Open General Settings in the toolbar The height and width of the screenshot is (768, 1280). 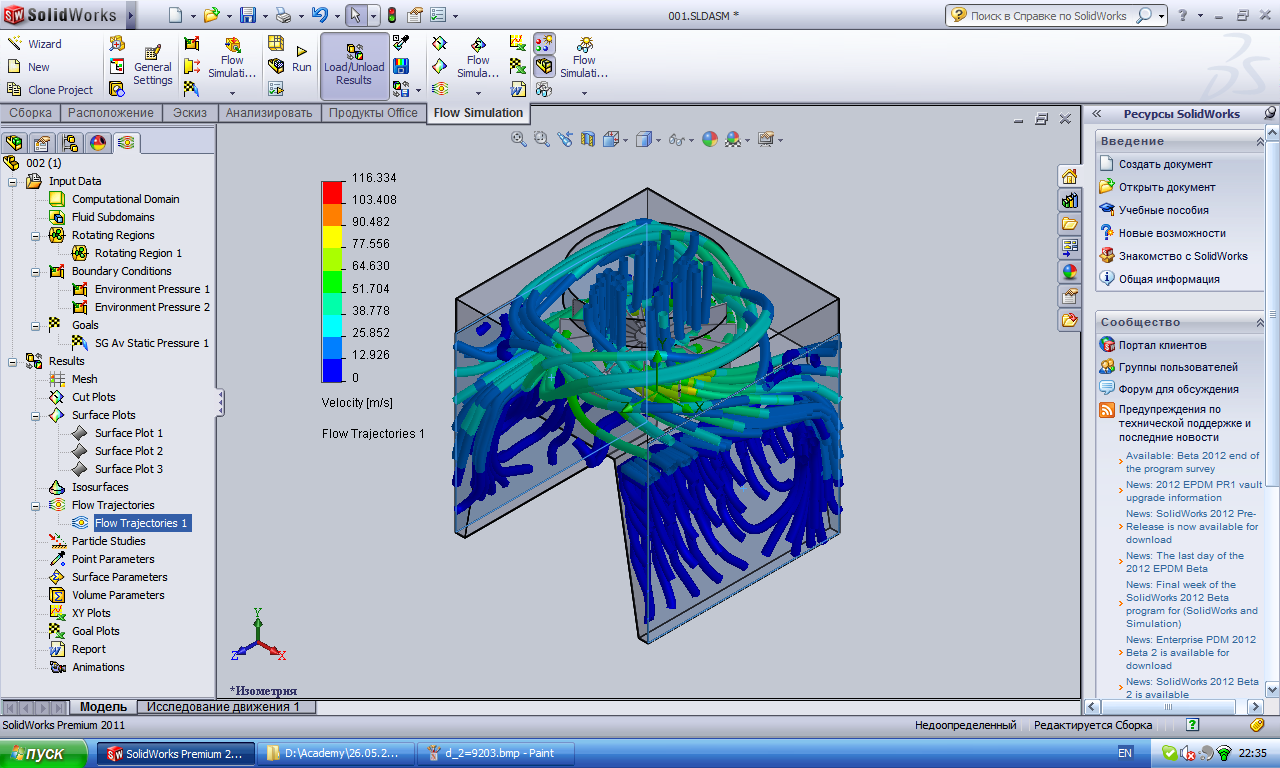tap(152, 65)
